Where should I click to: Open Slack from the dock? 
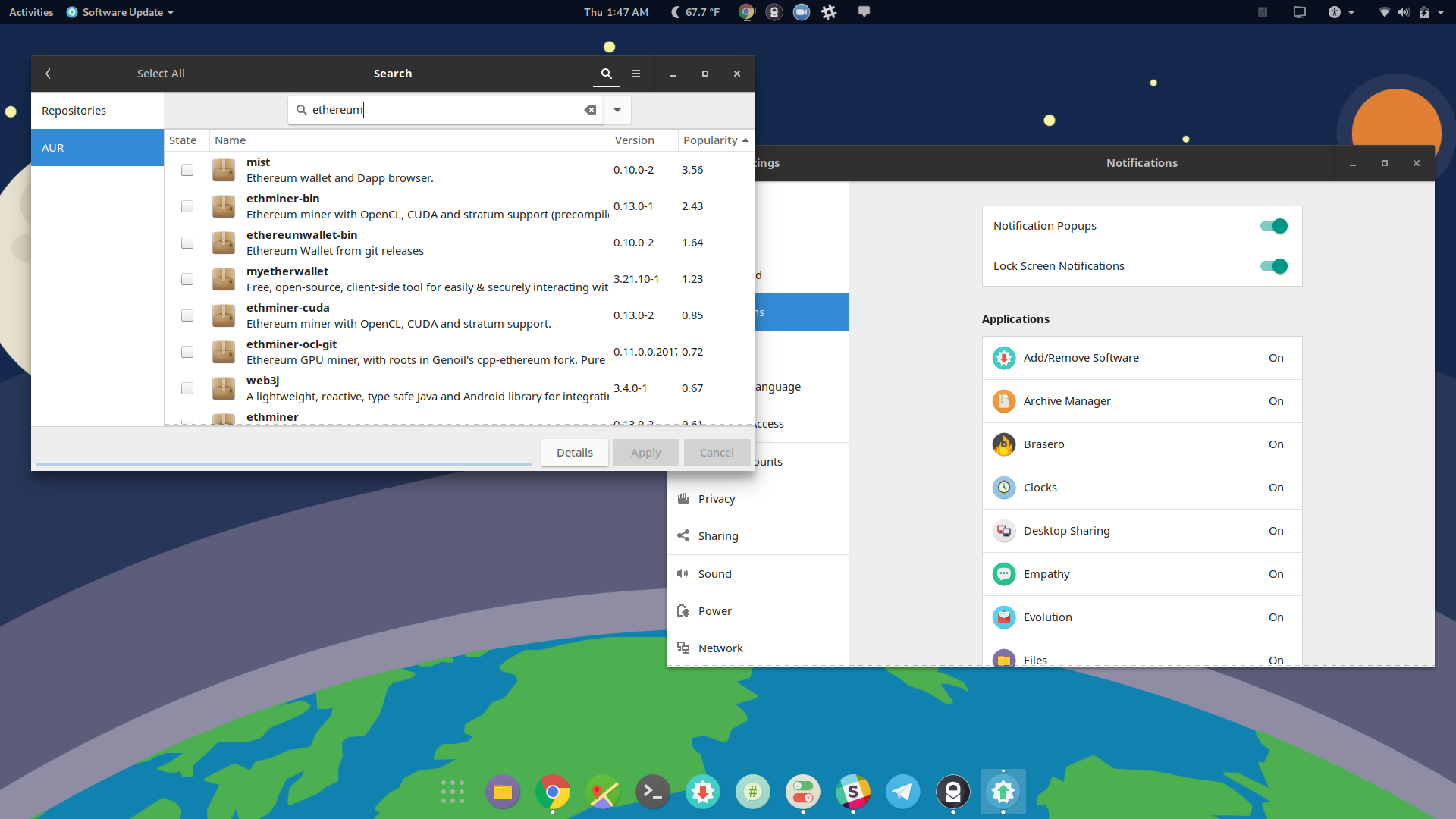(x=853, y=792)
